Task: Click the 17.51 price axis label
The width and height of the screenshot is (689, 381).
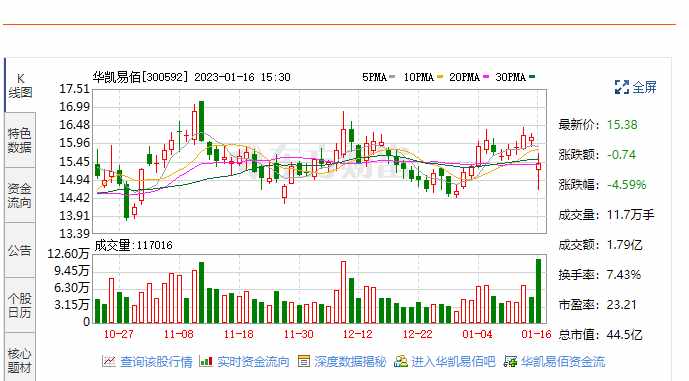Action: pyautogui.click(x=74, y=89)
